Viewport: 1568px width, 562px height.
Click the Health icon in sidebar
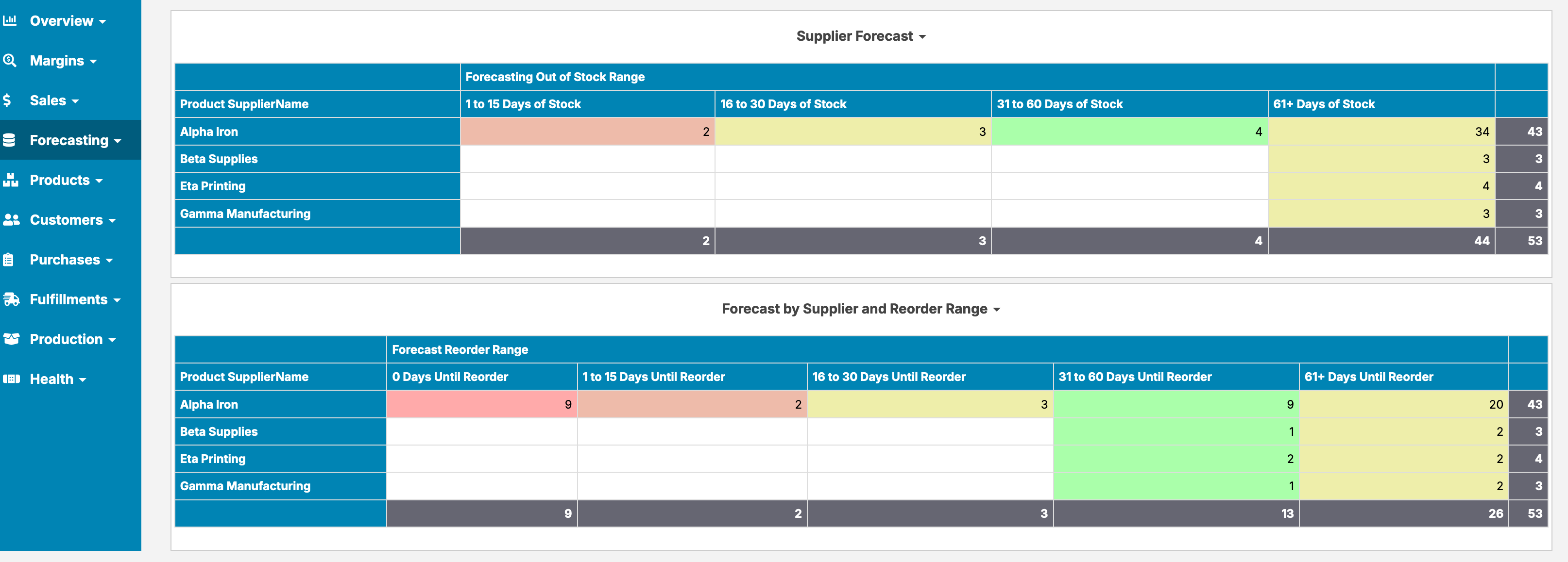(14, 378)
